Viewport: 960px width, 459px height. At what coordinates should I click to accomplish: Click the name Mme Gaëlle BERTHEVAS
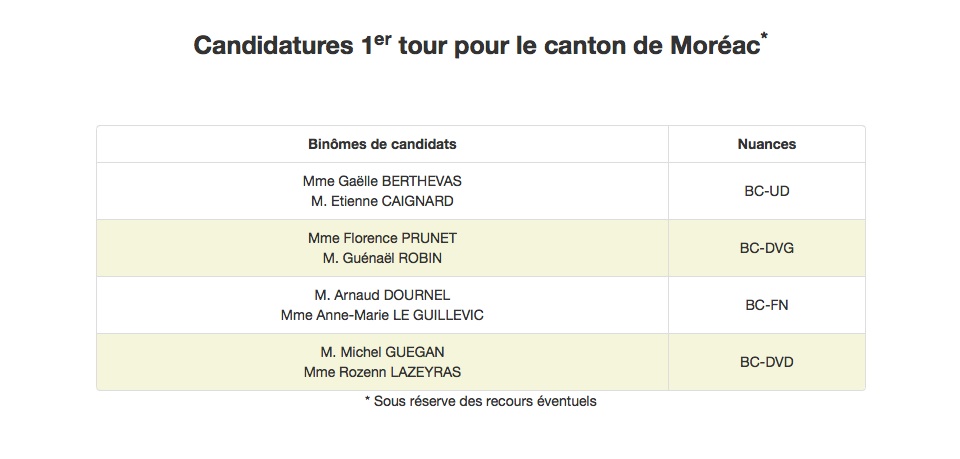point(382,181)
